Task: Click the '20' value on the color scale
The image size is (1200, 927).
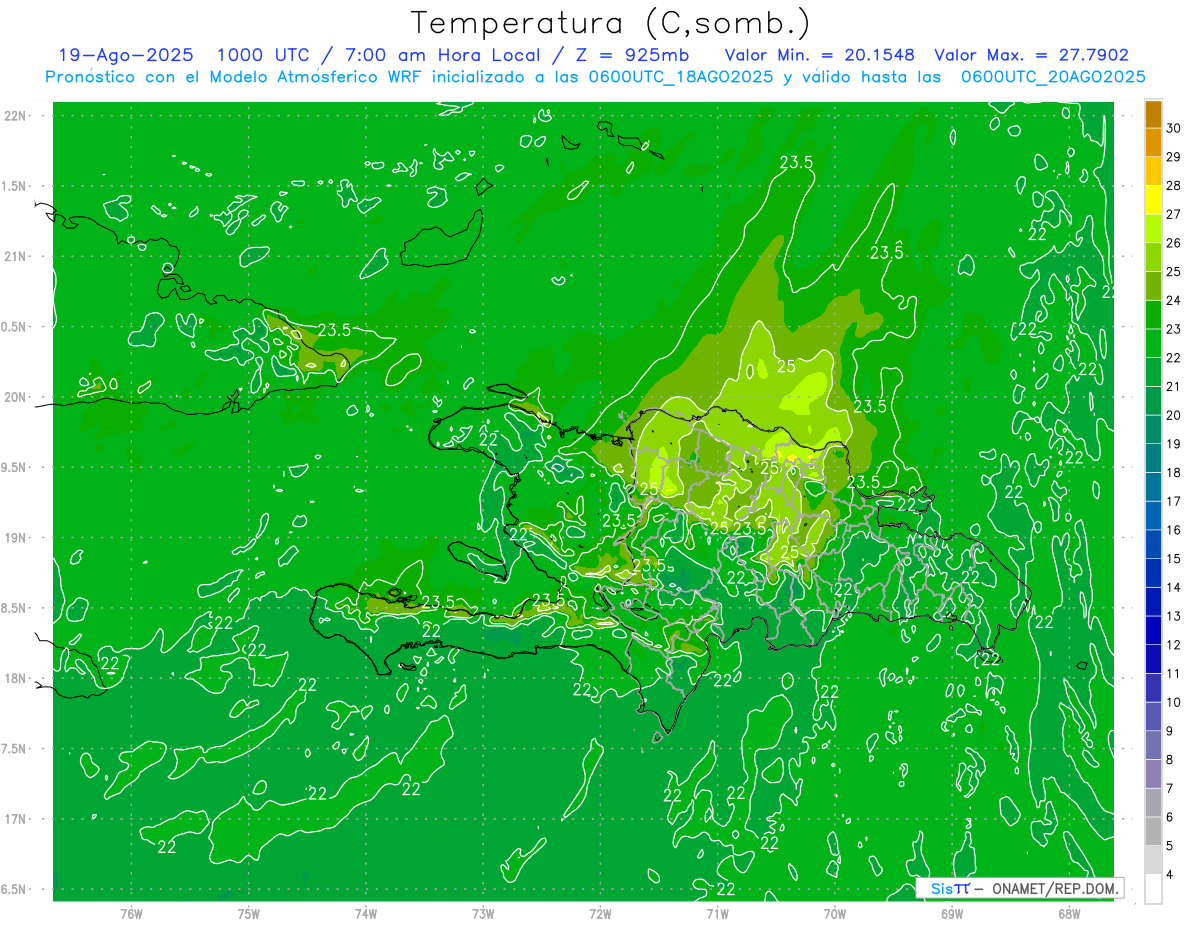Action: point(1174,415)
